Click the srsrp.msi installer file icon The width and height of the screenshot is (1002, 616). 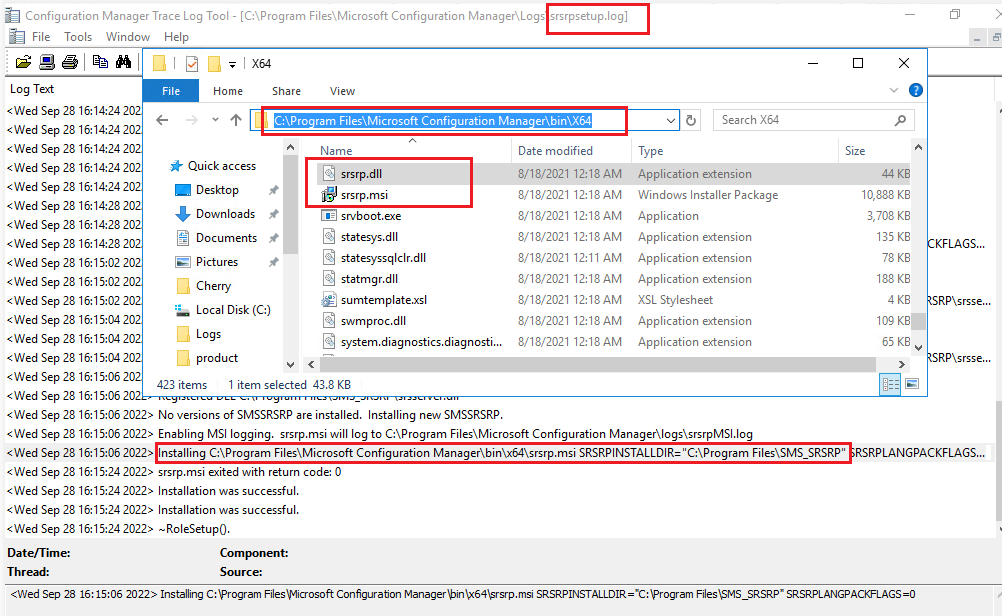[328, 194]
